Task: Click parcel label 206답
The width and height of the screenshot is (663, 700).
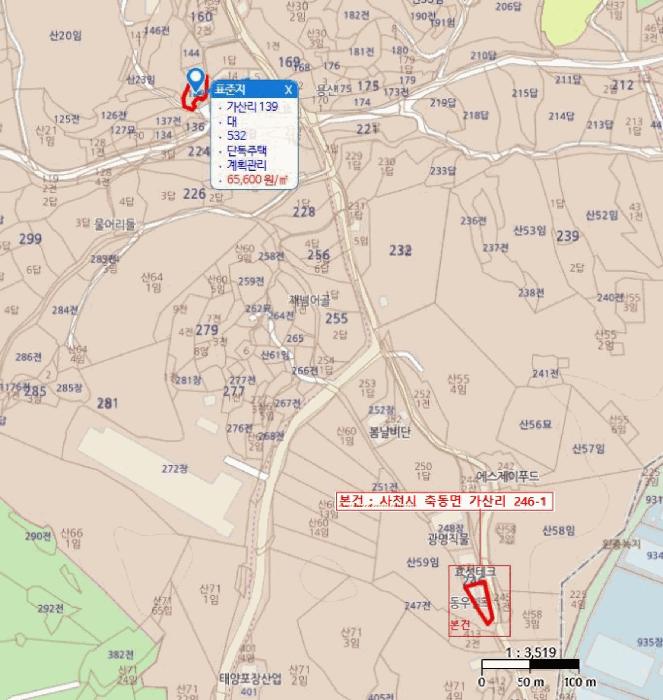Action: pyautogui.click(x=509, y=7)
